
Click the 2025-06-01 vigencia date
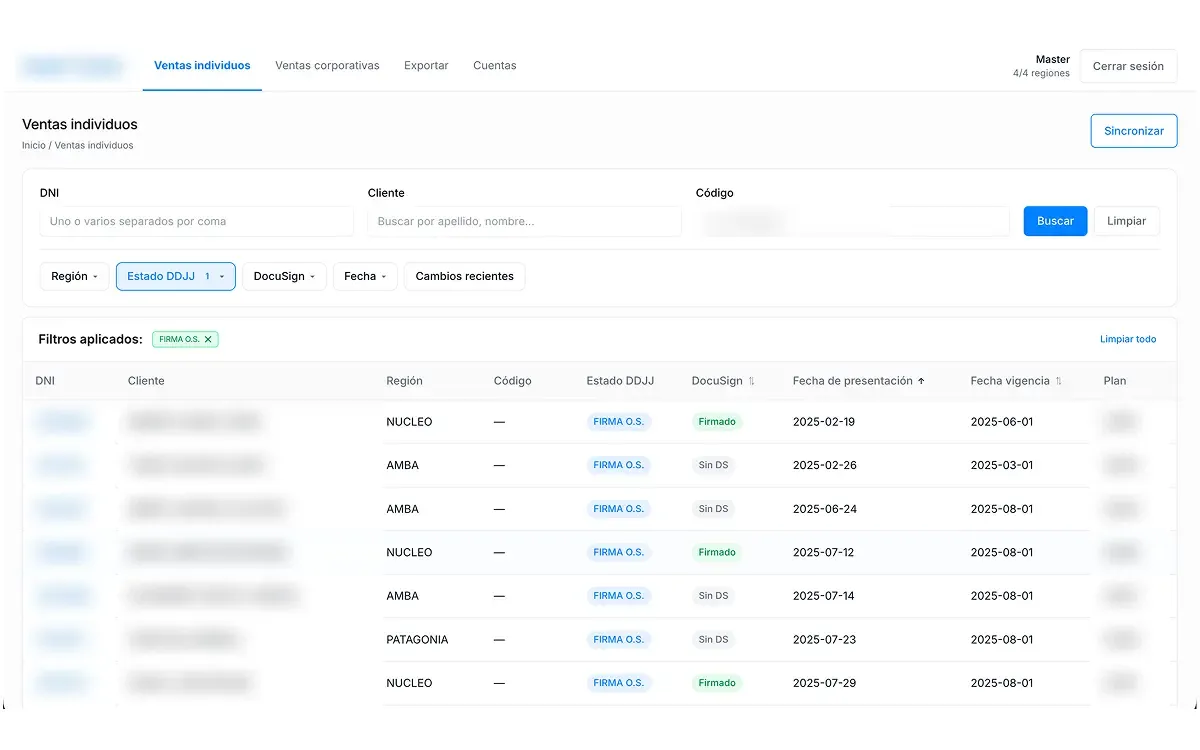click(1002, 422)
